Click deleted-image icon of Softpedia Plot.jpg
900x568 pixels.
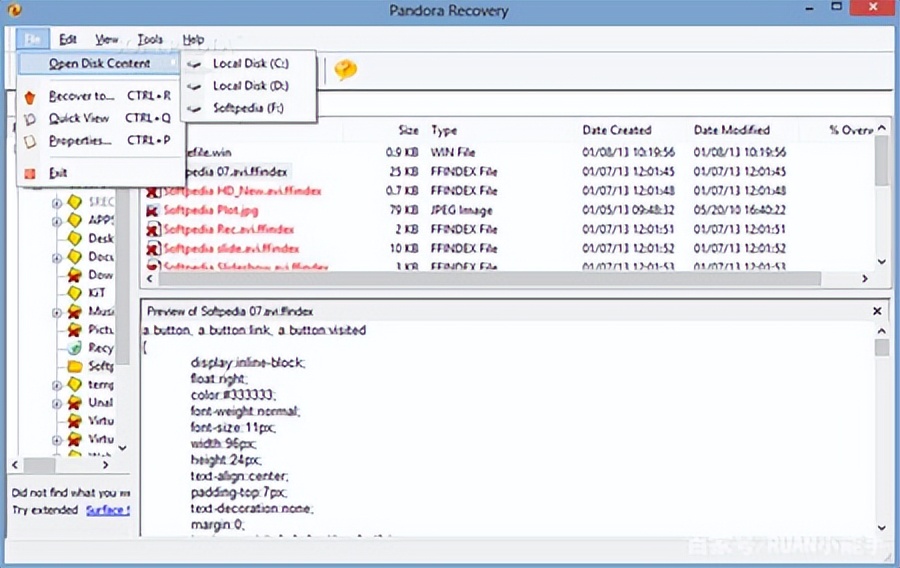tap(153, 211)
